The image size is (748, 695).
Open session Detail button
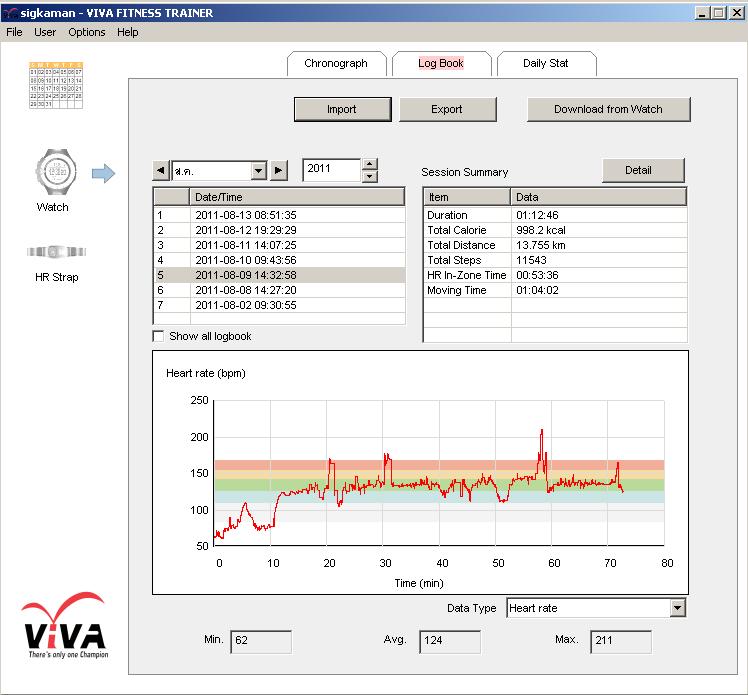click(x=638, y=170)
